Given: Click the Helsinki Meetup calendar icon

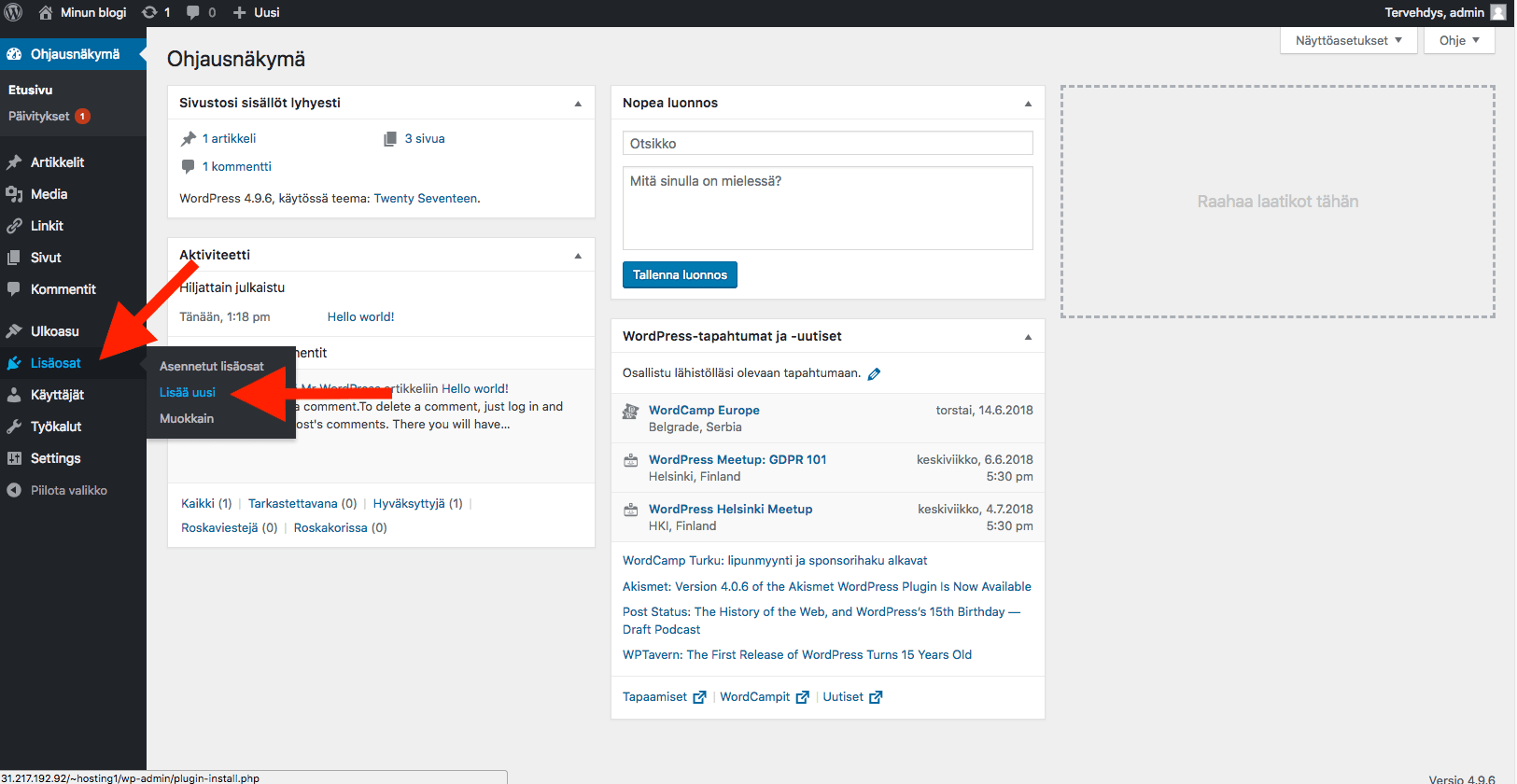Looking at the screenshot, I should (x=631, y=510).
